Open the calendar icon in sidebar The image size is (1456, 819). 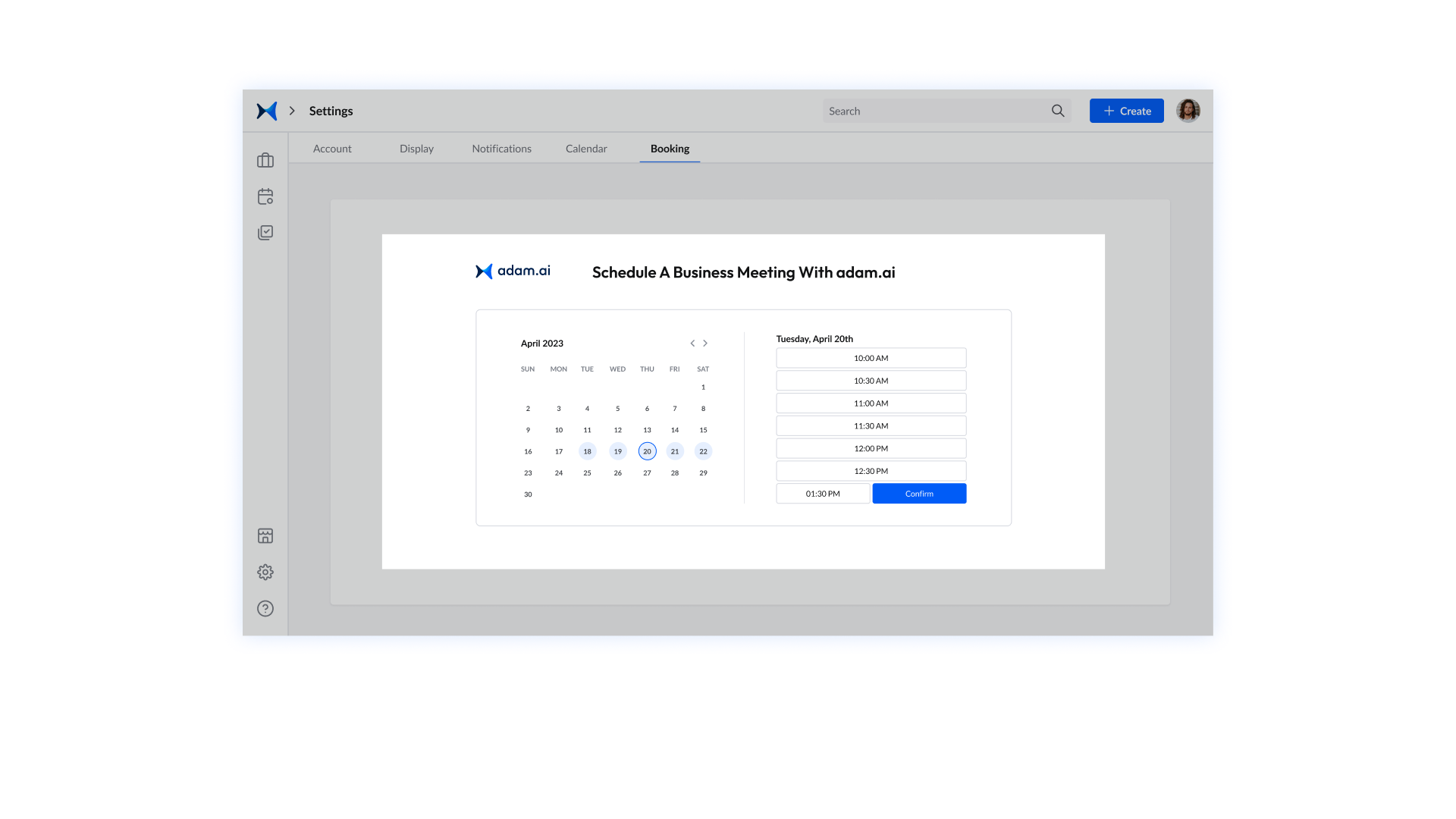[x=265, y=196]
